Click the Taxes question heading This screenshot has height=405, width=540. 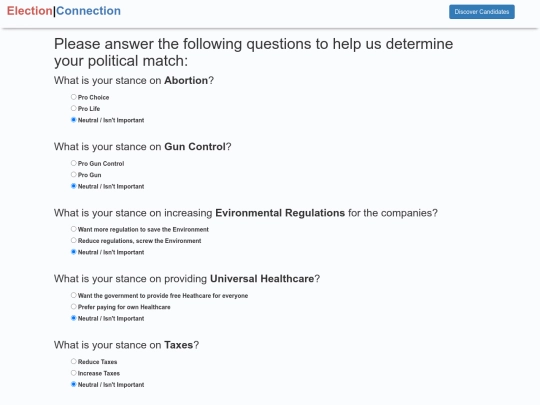pos(126,345)
